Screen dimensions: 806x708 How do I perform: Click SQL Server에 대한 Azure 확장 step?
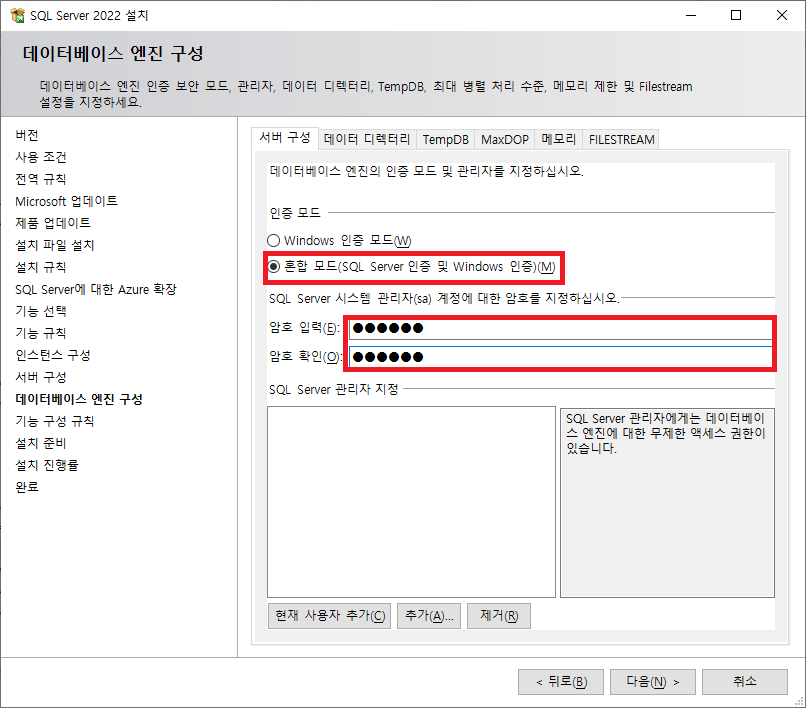(x=96, y=289)
